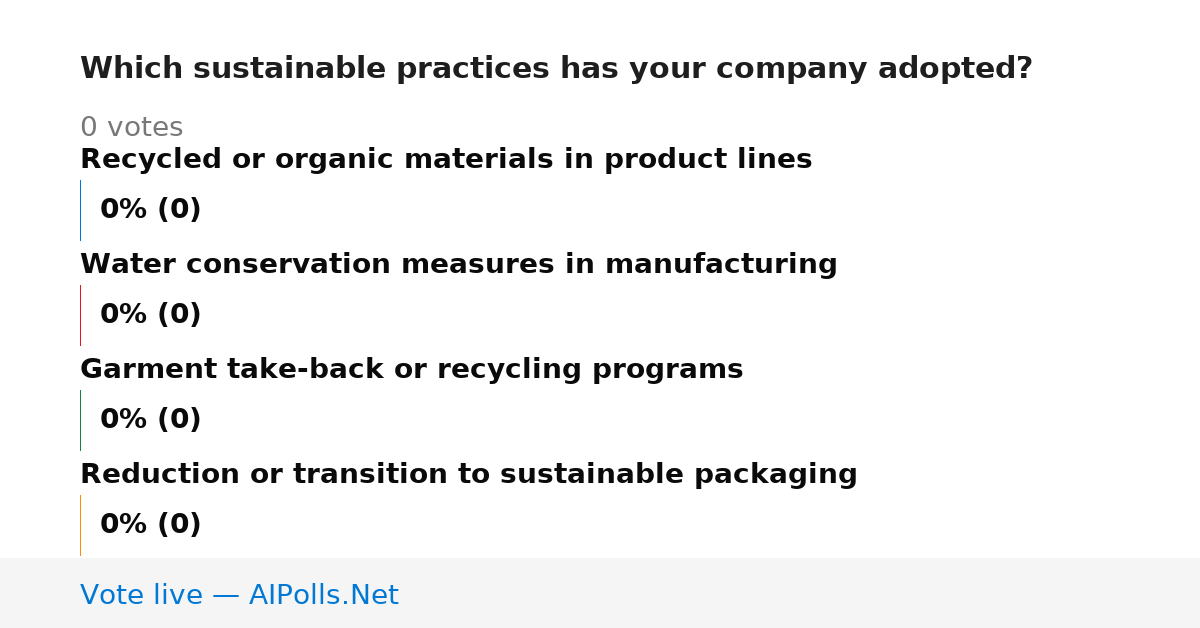
Task: Click the '0 votes' total counter
Action: [x=131, y=128]
